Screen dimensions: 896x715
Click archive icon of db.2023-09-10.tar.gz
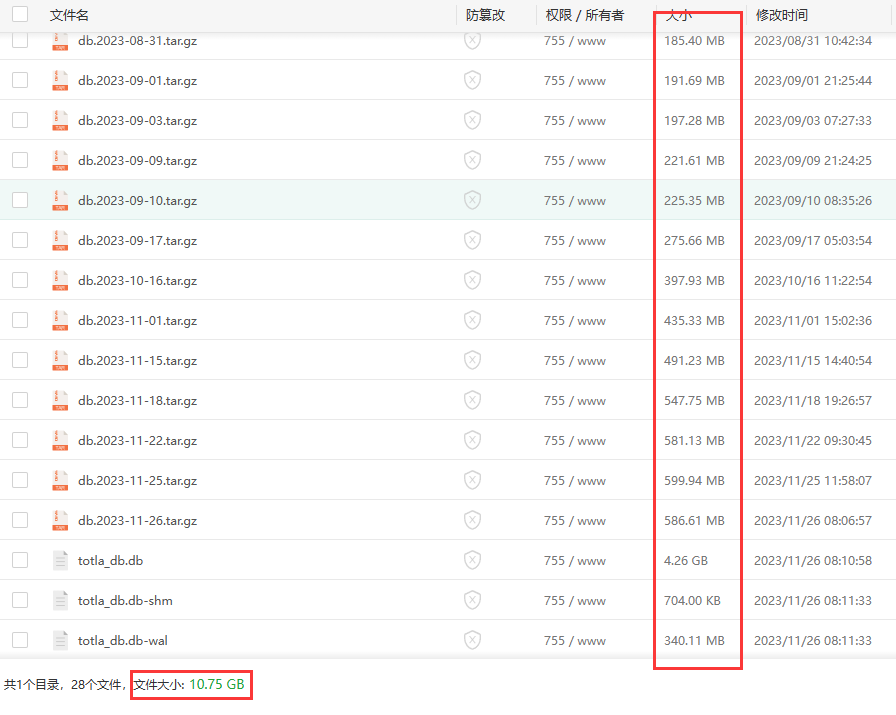pyautogui.click(x=60, y=200)
